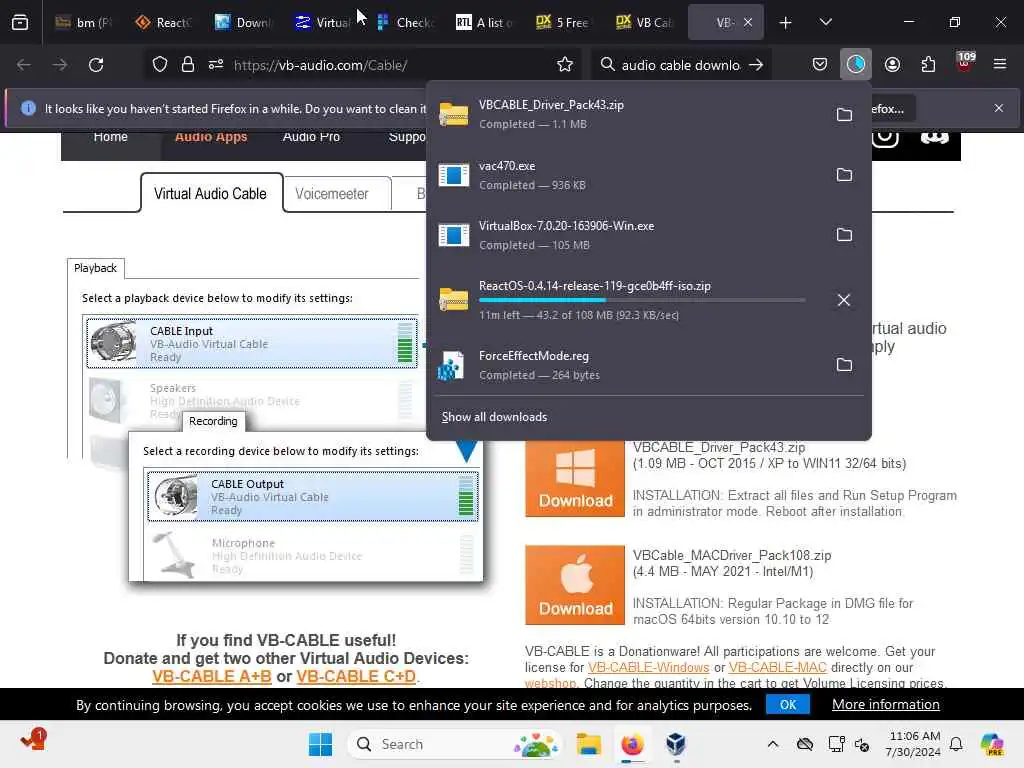Screen dimensions: 1024x768
Task: Open the Firefox account menu
Action: point(892,65)
